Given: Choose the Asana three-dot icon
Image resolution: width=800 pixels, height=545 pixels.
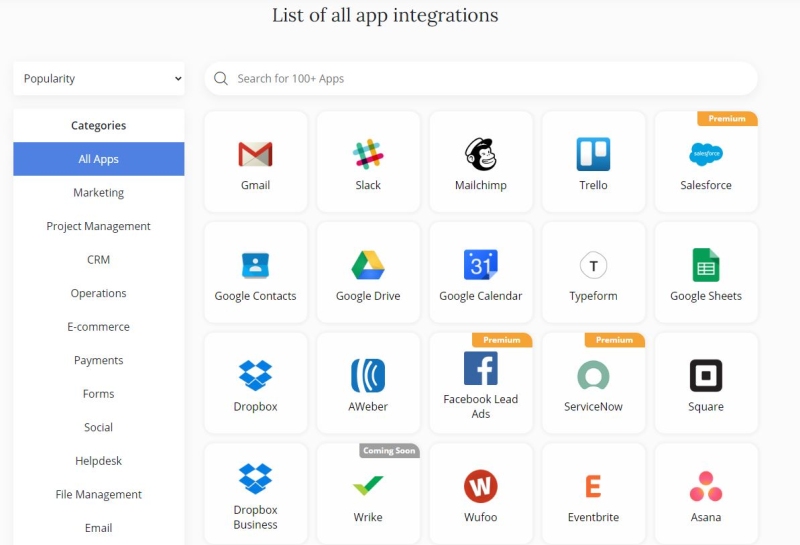Looking at the screenshot, I should pos(706,486).
